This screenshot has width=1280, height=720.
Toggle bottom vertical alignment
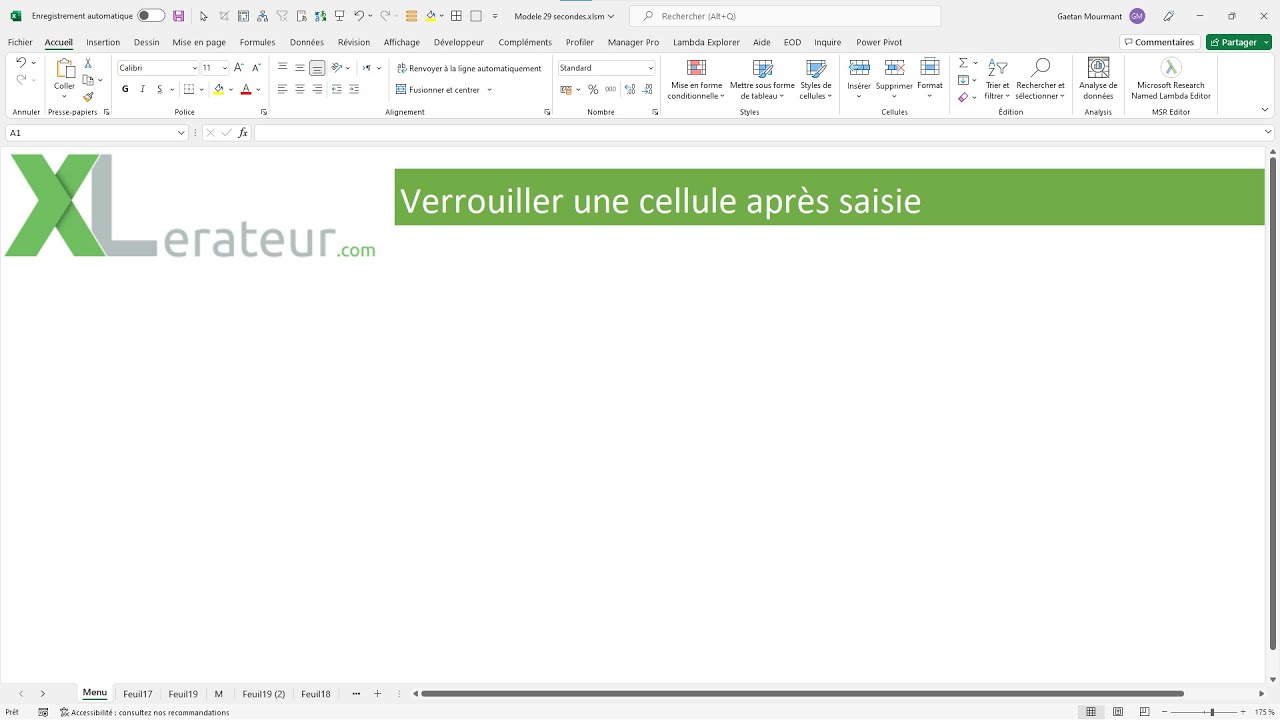(x=317, y=68)
